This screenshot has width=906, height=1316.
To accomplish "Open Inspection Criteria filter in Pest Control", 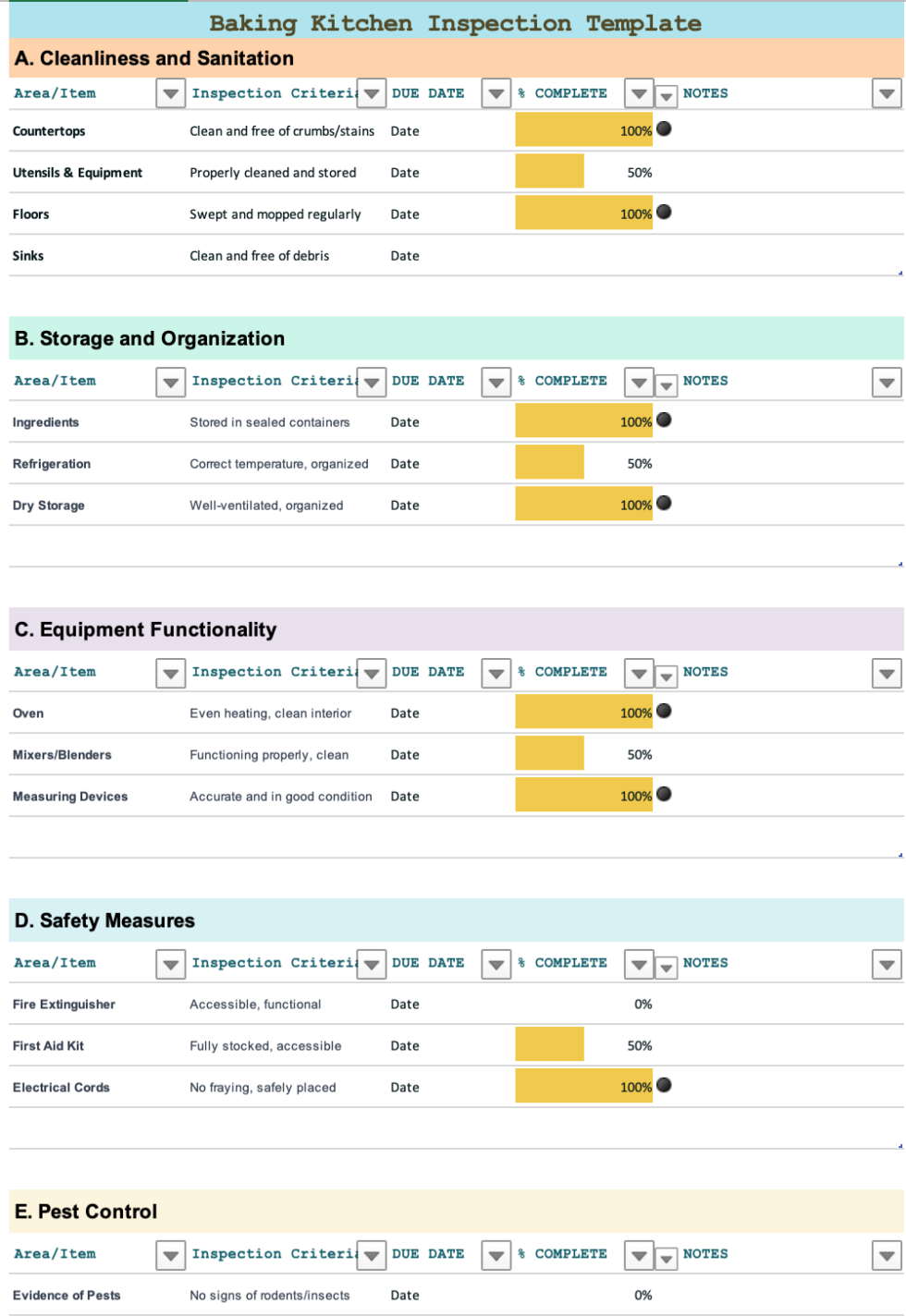I will (372, 1255).
